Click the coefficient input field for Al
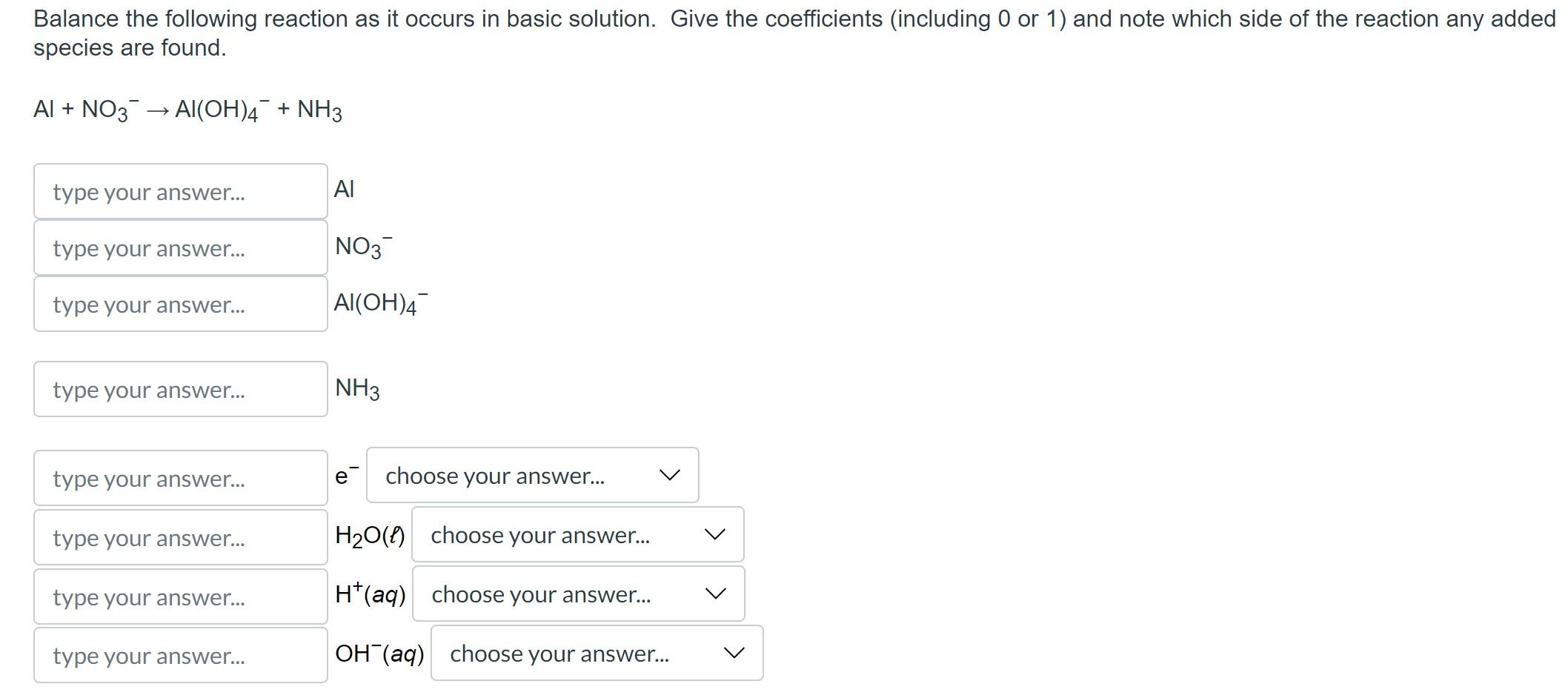The height and width of the screenshot is (698, 1568). pos(180,191)
